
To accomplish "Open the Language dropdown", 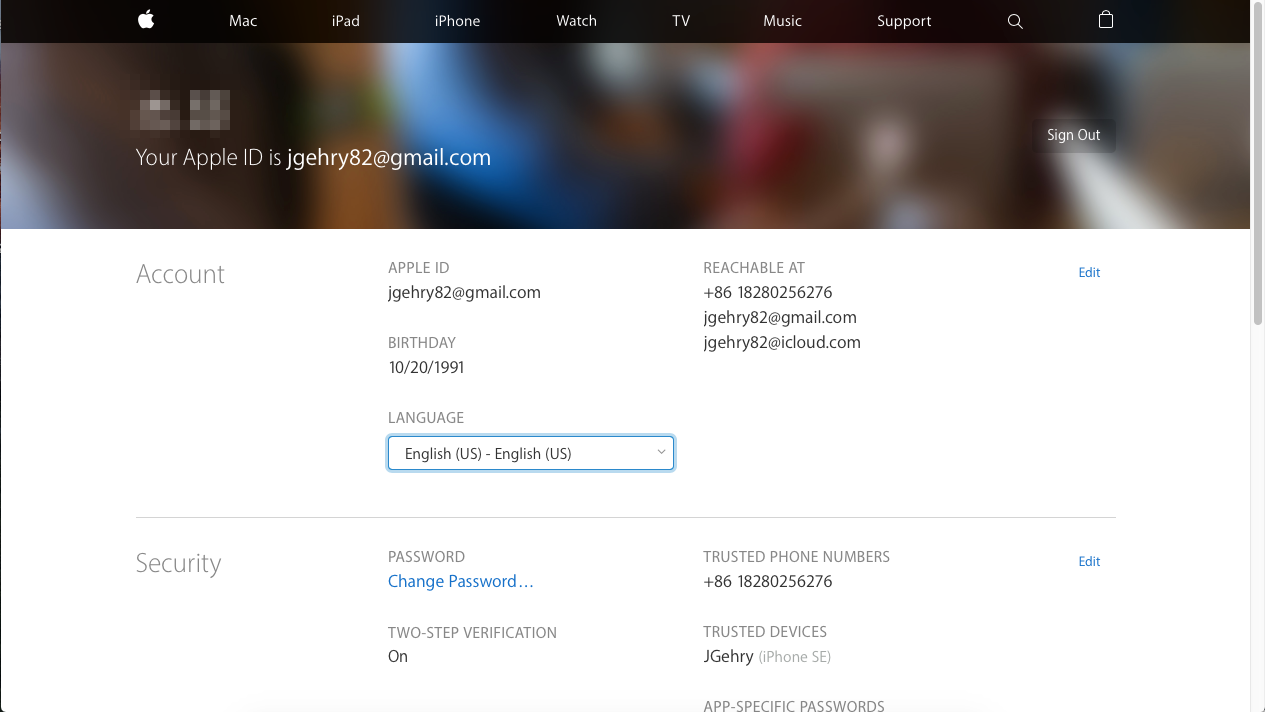I will [x=531, y=453].
